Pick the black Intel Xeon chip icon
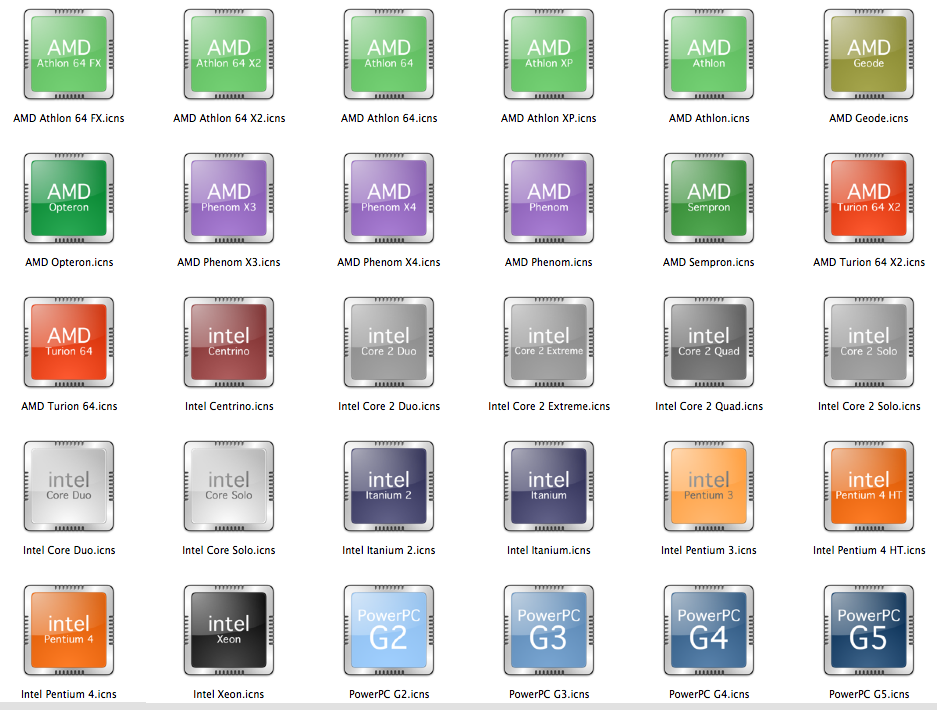Image resolution: width=937 pixels, height=710 pixels. point(229,631)
